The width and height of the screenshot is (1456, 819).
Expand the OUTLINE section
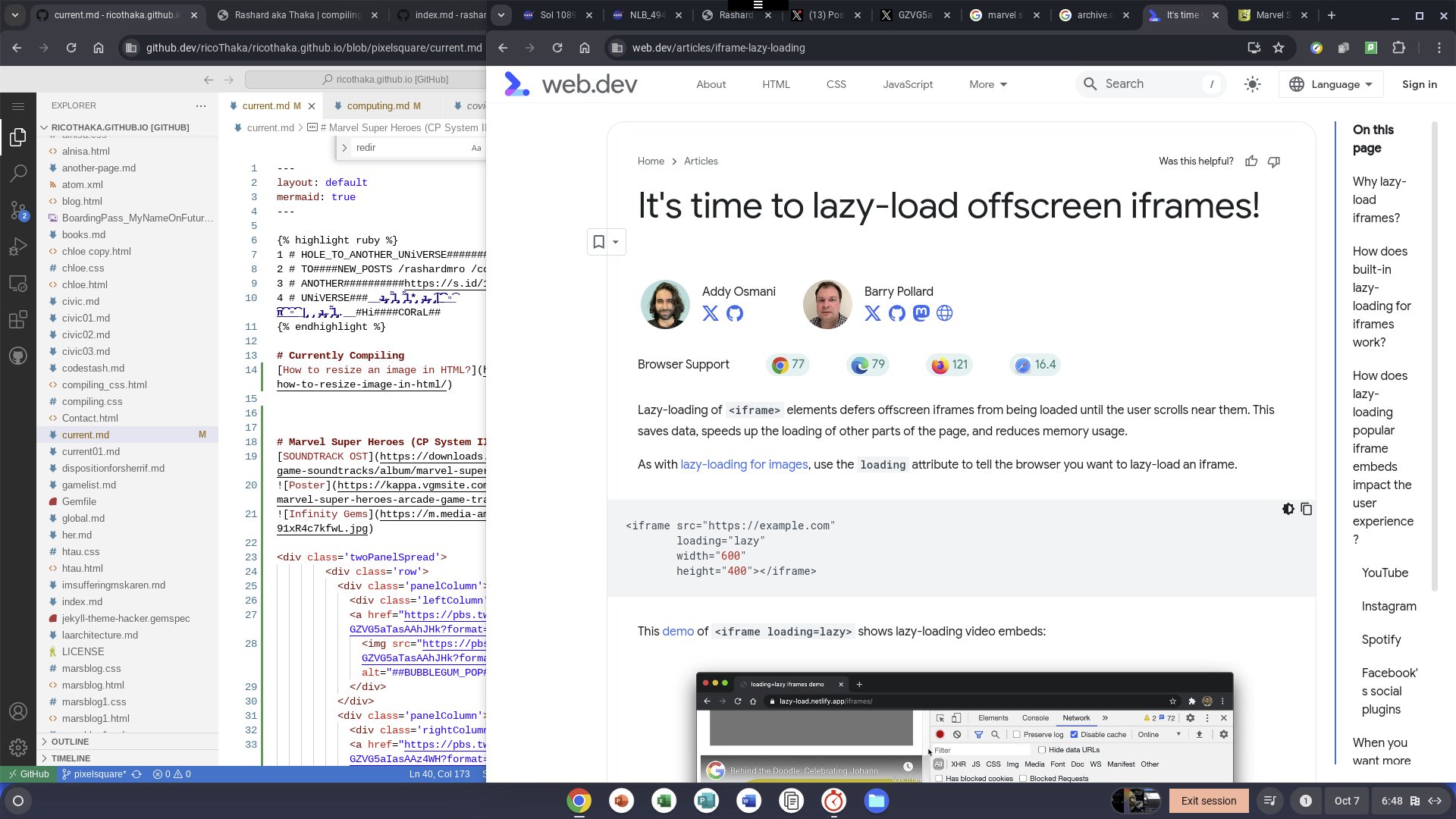[x=70, y=742]
